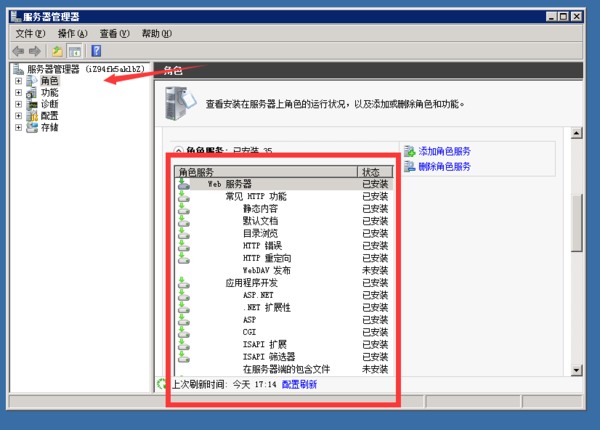600x430 pixels.
Task: Open the 操作(A) menu
Action: coord(72,34)
